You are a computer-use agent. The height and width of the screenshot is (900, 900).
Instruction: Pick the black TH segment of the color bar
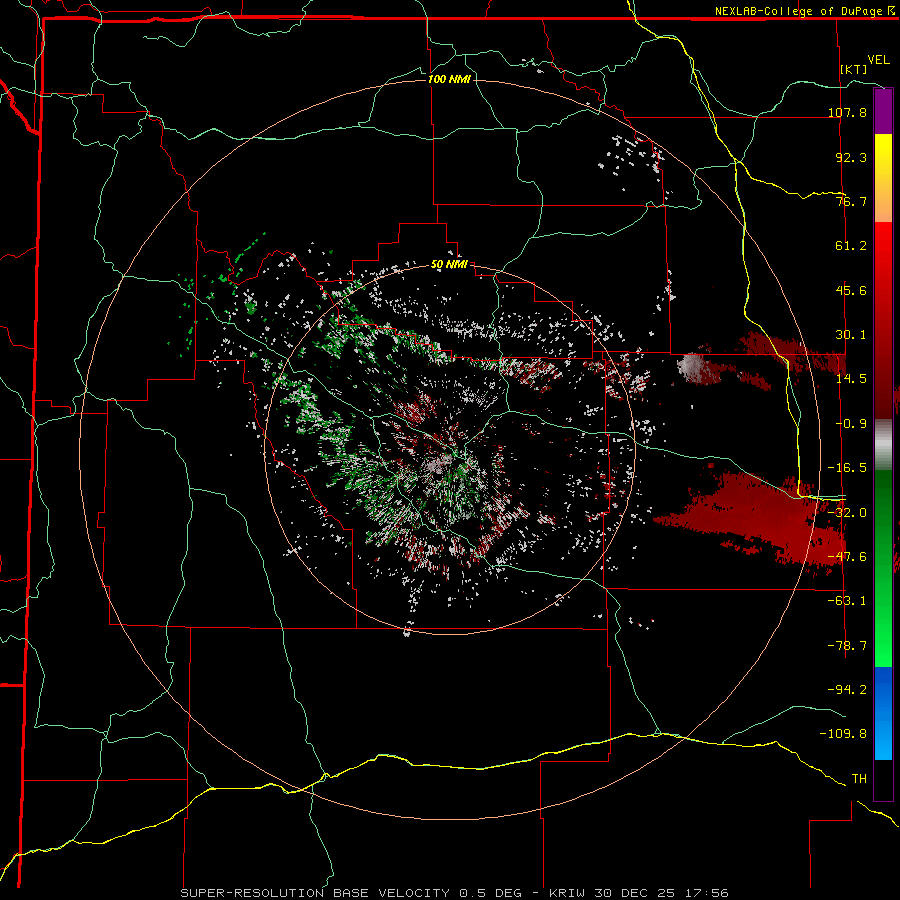883,779
